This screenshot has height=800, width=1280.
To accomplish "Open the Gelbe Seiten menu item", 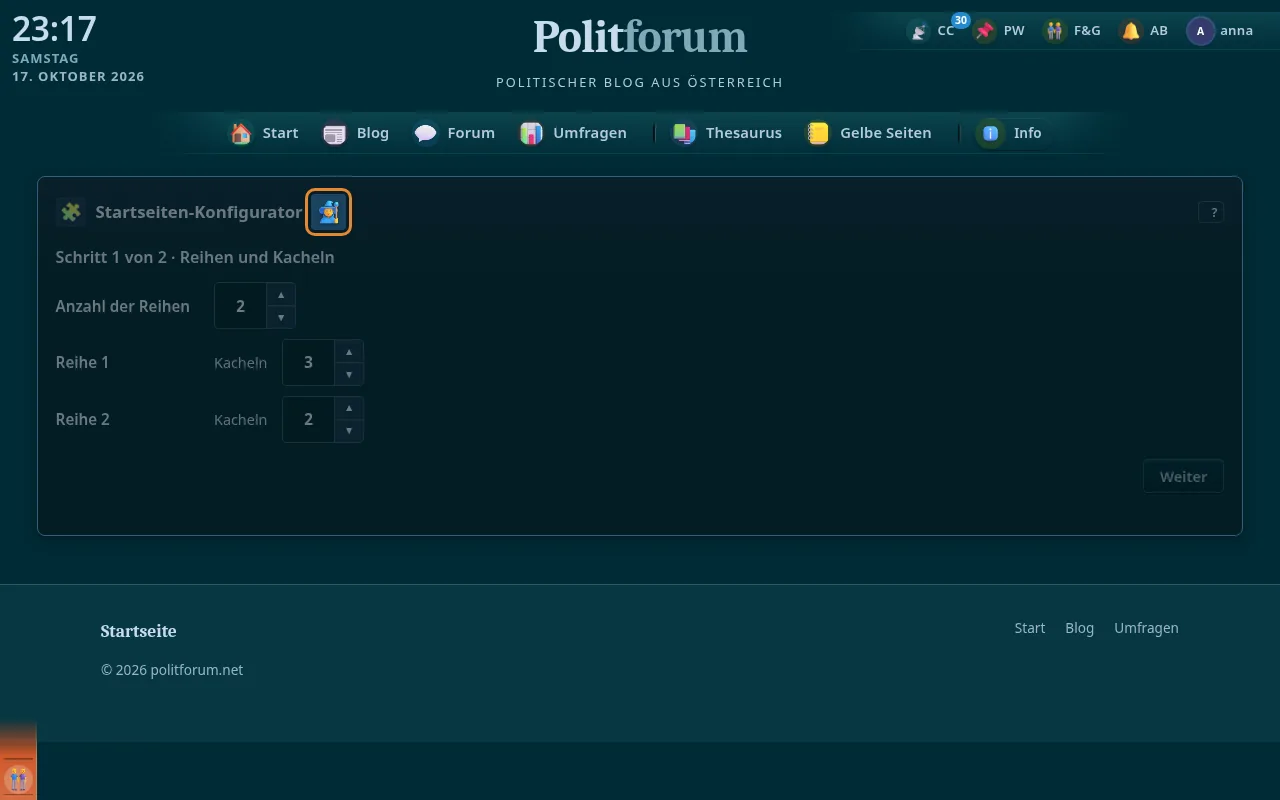I will point(870,133).
